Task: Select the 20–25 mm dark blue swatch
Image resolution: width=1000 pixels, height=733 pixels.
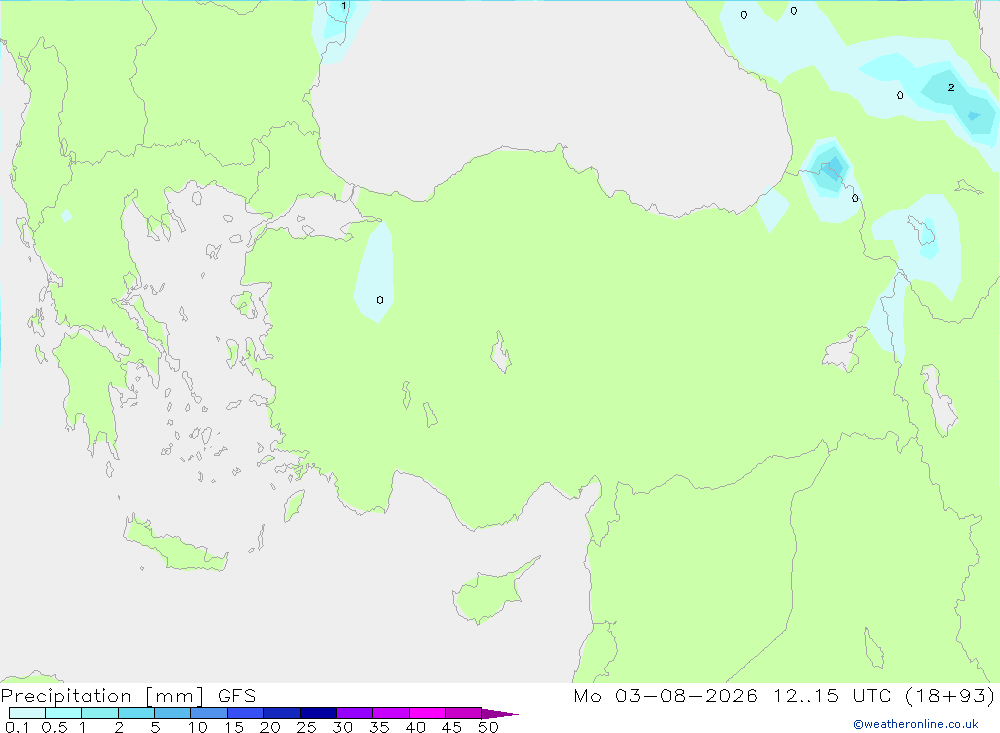Action: click(282, 713)
